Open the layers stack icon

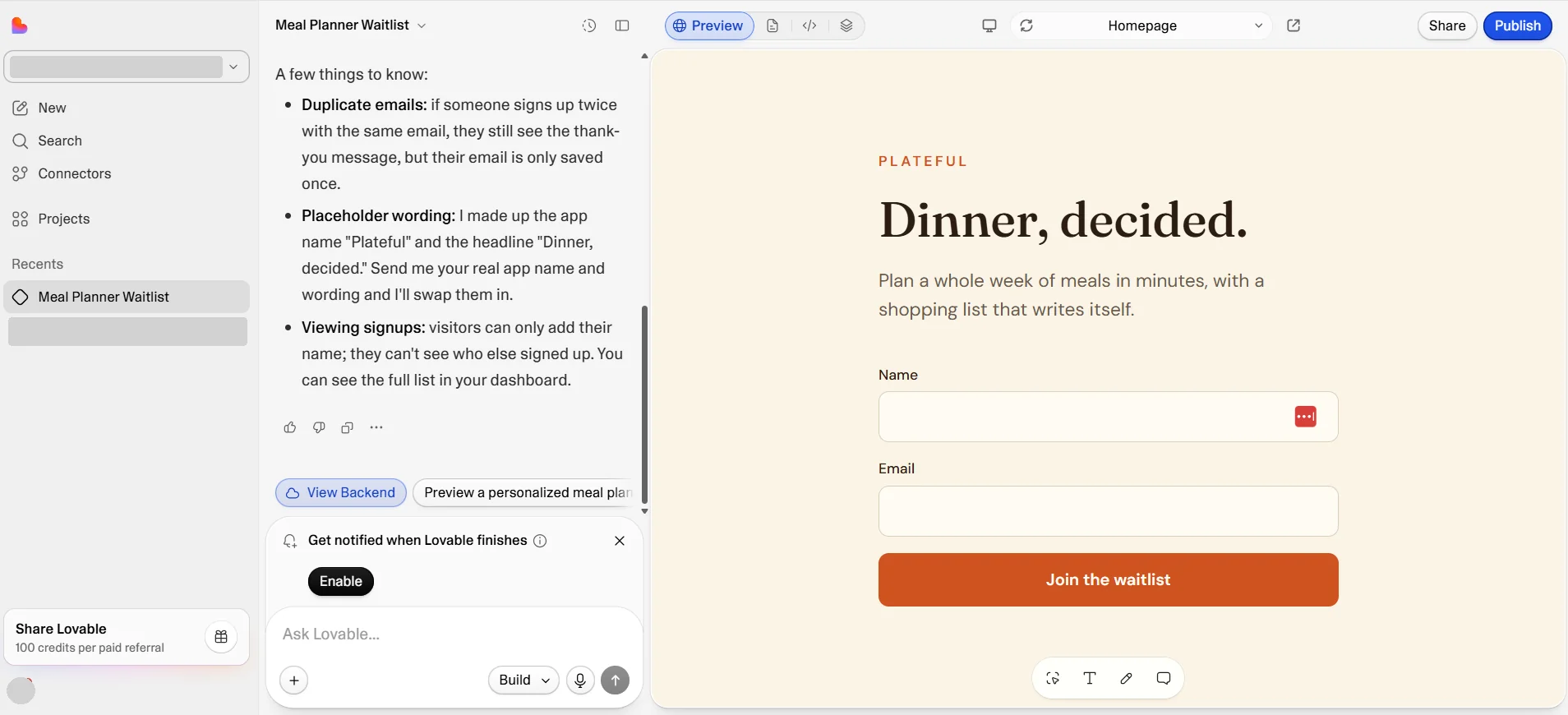846,25
